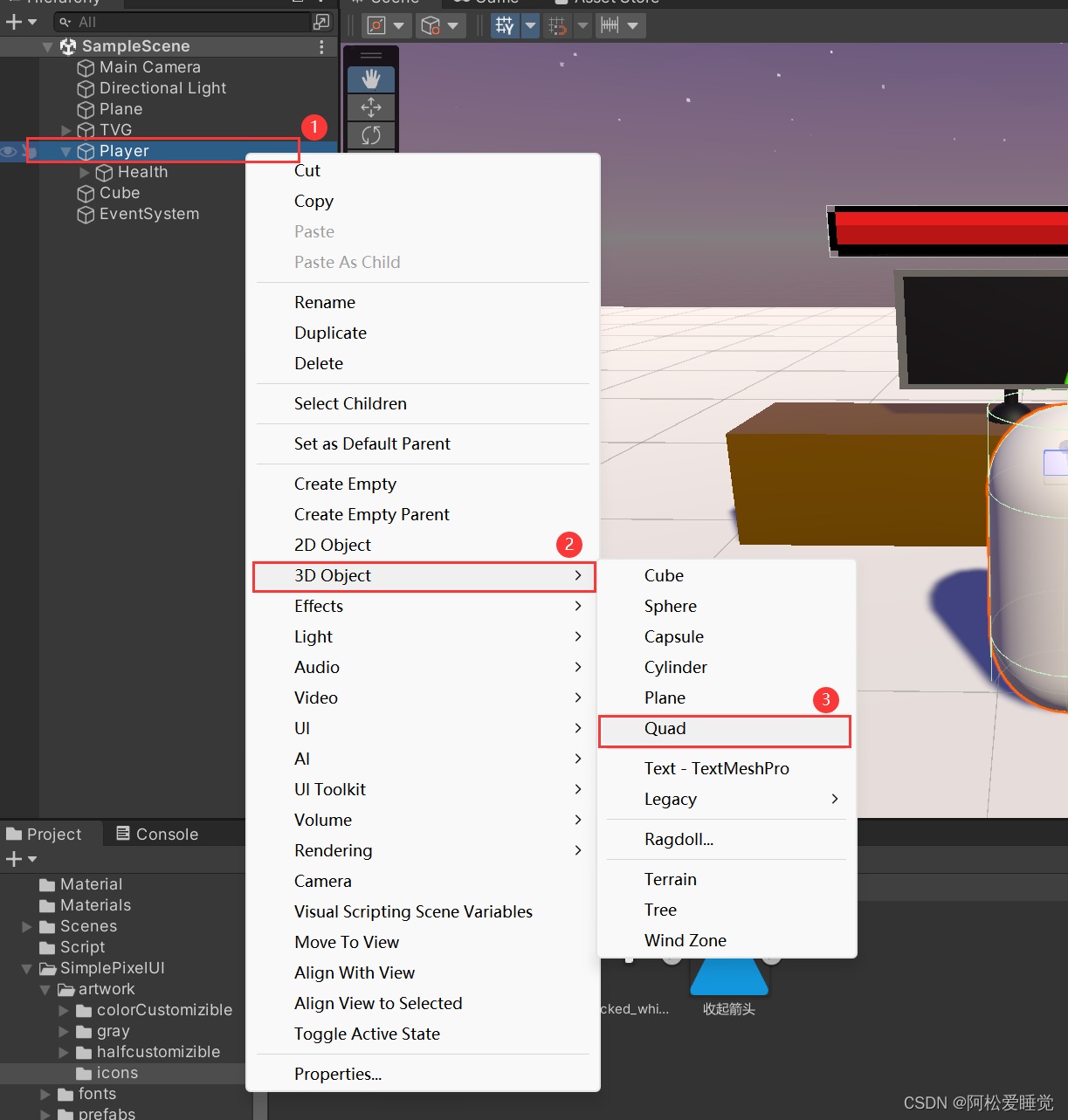Collapse the SampleScene hierarchy node
The image size is (1068, 1120).
coord(48,46)
